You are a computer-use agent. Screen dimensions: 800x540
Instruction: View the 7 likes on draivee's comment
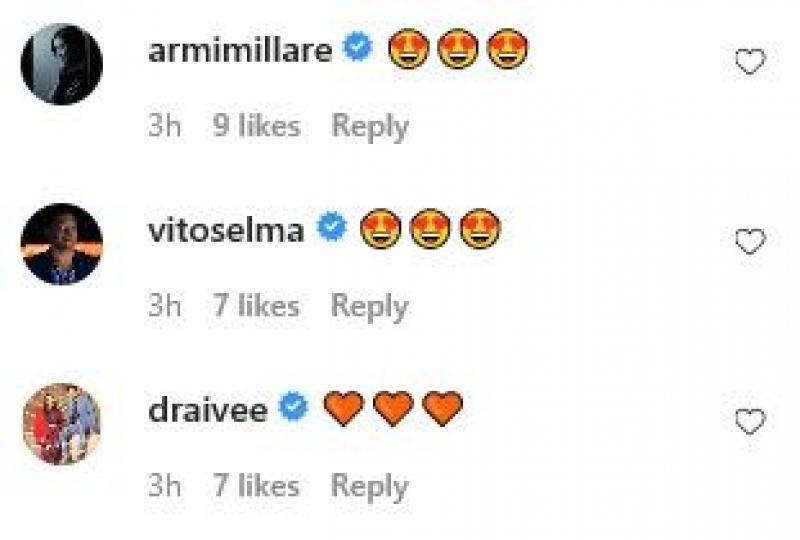257,485
